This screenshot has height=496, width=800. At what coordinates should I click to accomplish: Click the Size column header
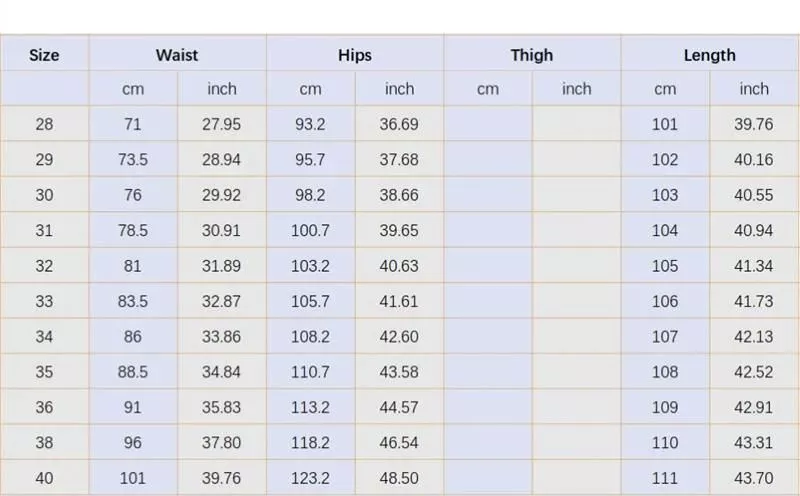44,55
